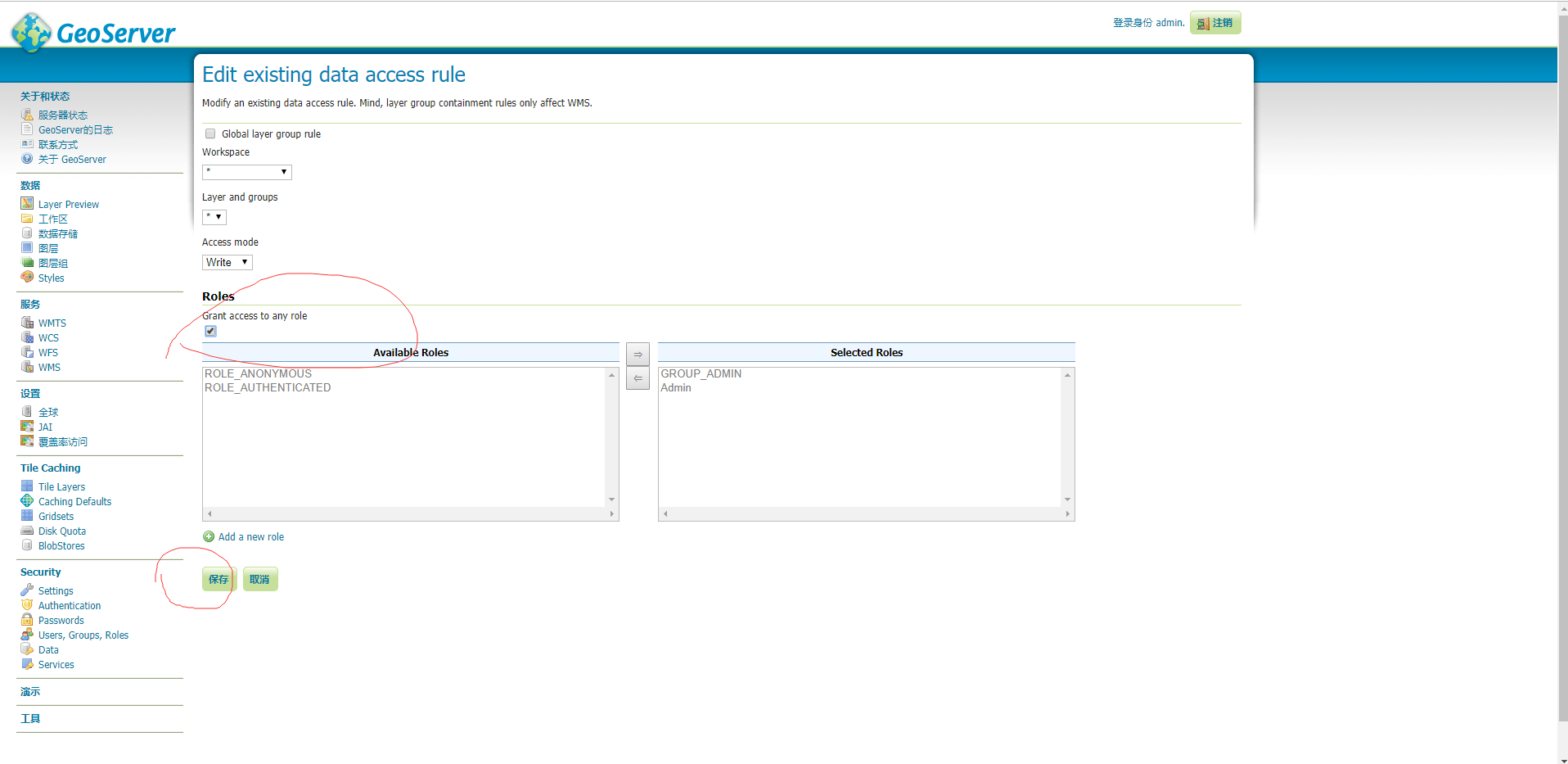
Task: Open the Workspace dropdown
Action: (246, 172)
